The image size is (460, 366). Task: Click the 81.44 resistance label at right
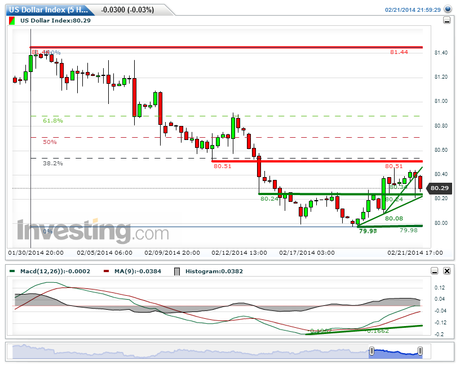399,52
